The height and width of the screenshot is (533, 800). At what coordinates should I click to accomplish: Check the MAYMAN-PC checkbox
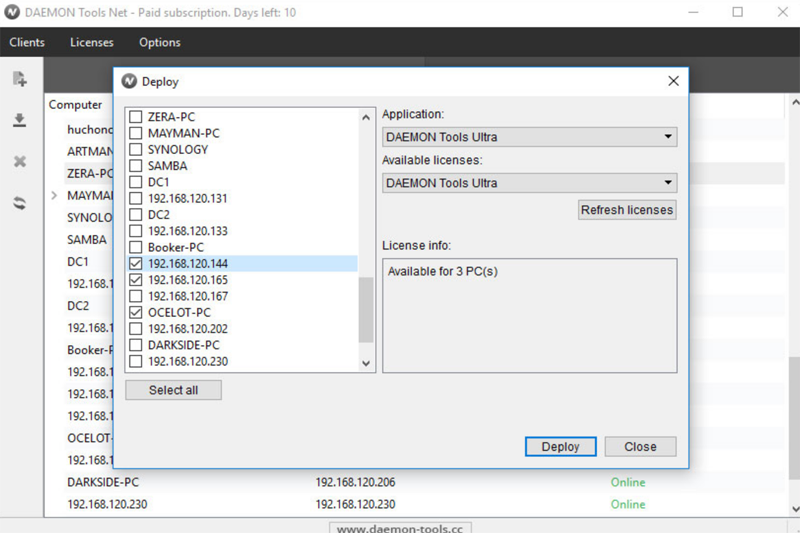[x=136, y=133]
